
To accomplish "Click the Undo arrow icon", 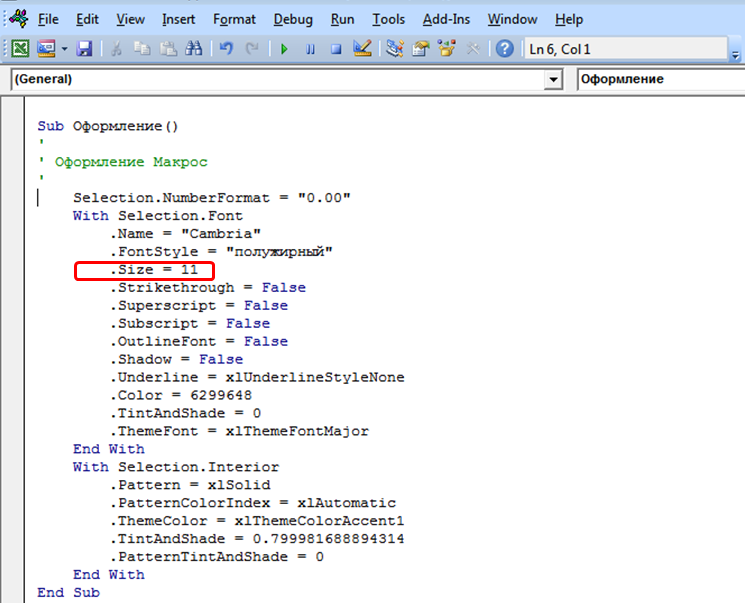I will (x=227, y=49).
